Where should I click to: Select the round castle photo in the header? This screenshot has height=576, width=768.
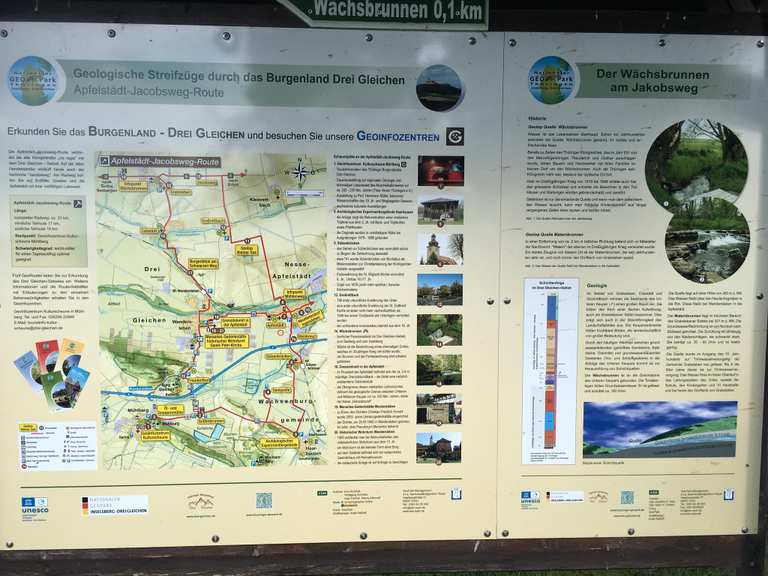(x=439, y=88)
